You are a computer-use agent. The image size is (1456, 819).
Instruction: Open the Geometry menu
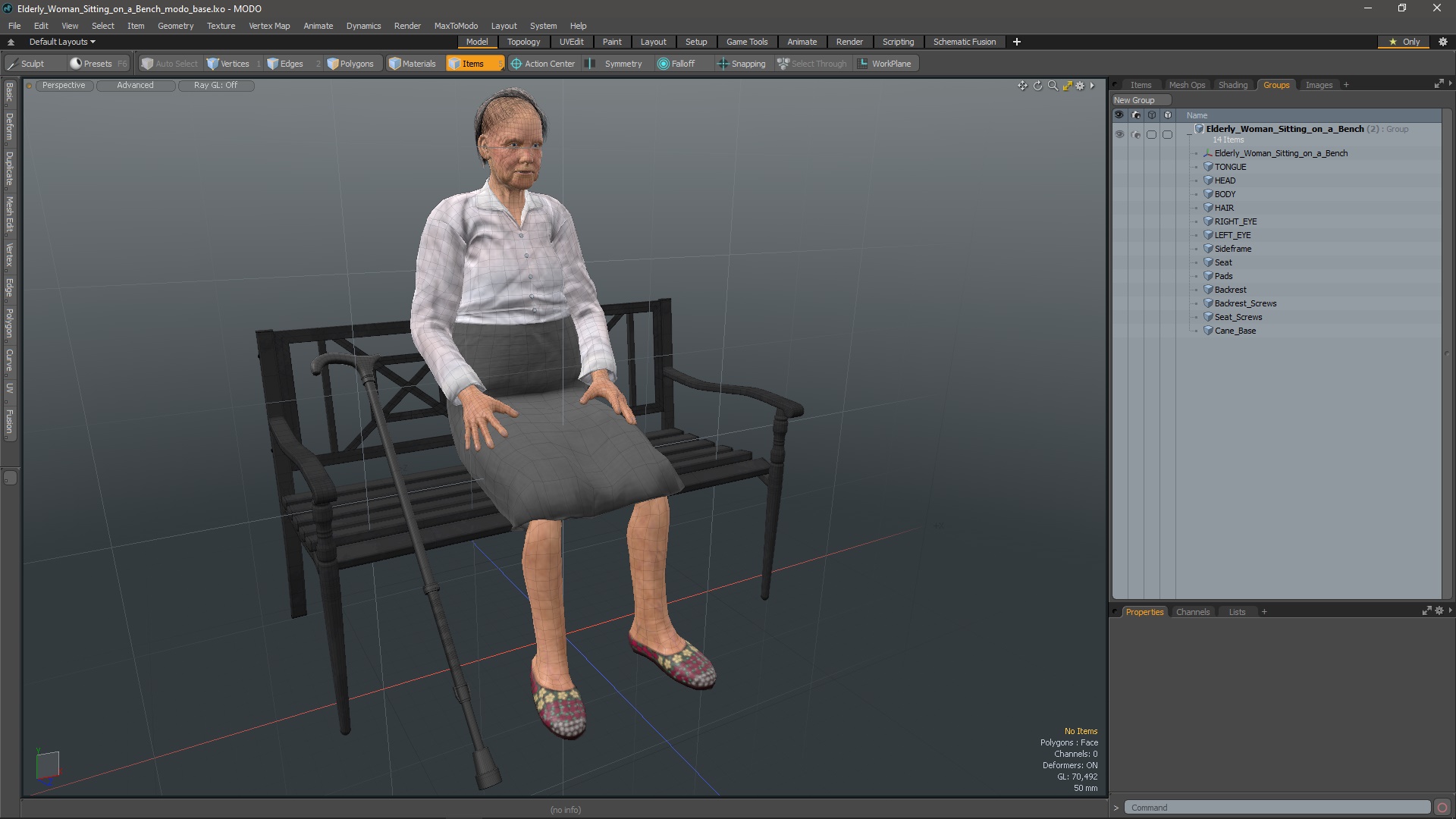175,26
